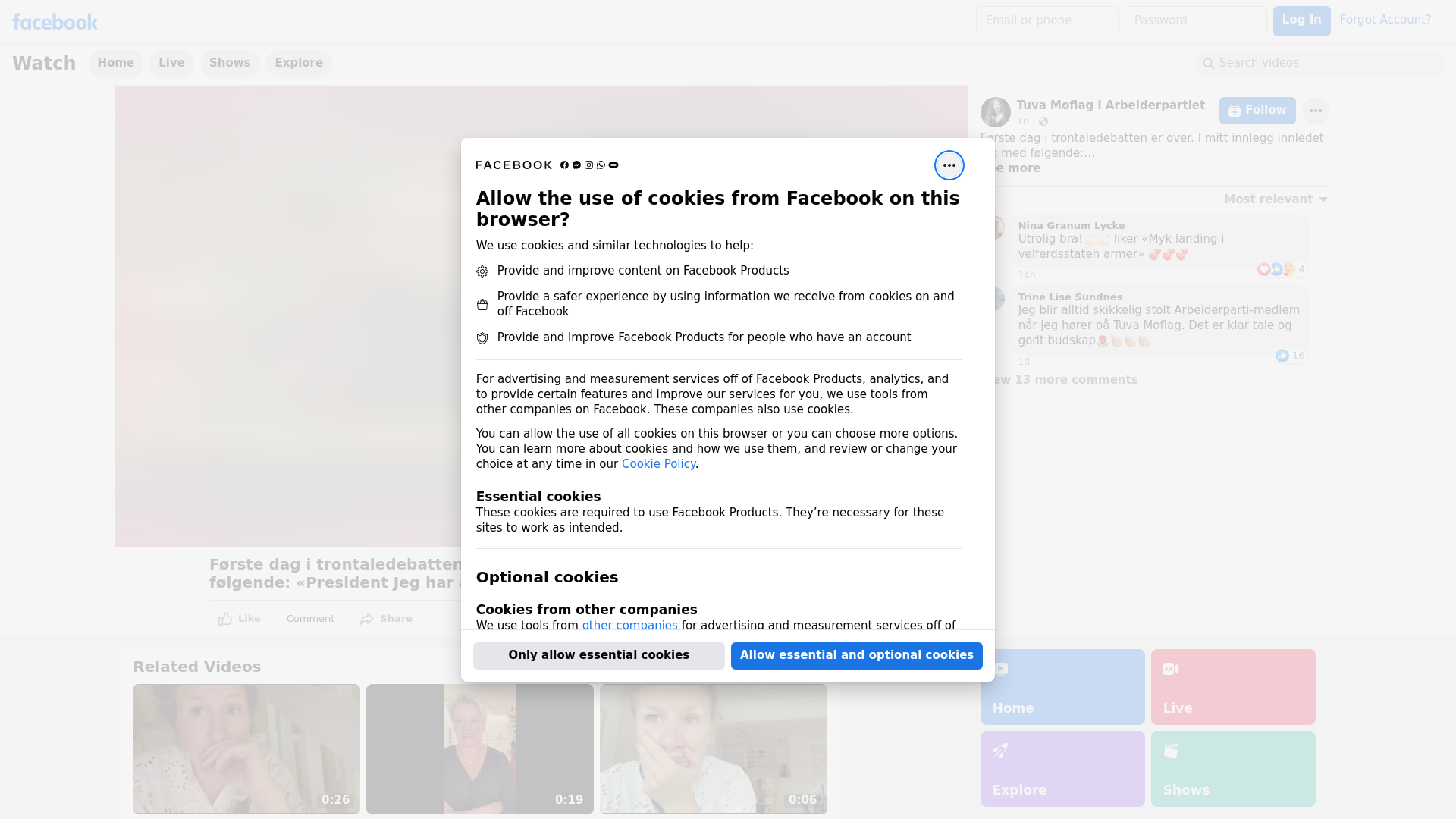Open the other companies link
Screen dimensions: 1456x819
tap(629, 626)
